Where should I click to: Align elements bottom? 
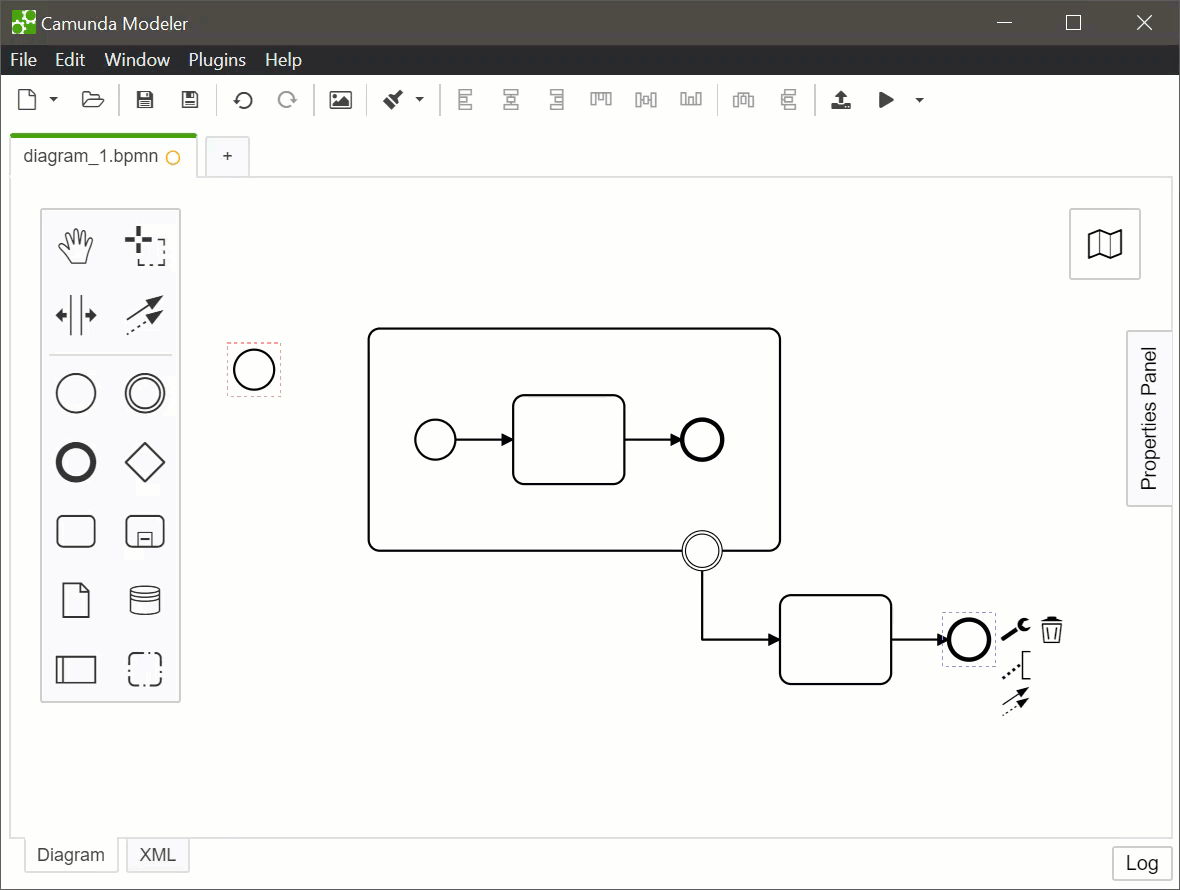[x=691, y=99]
